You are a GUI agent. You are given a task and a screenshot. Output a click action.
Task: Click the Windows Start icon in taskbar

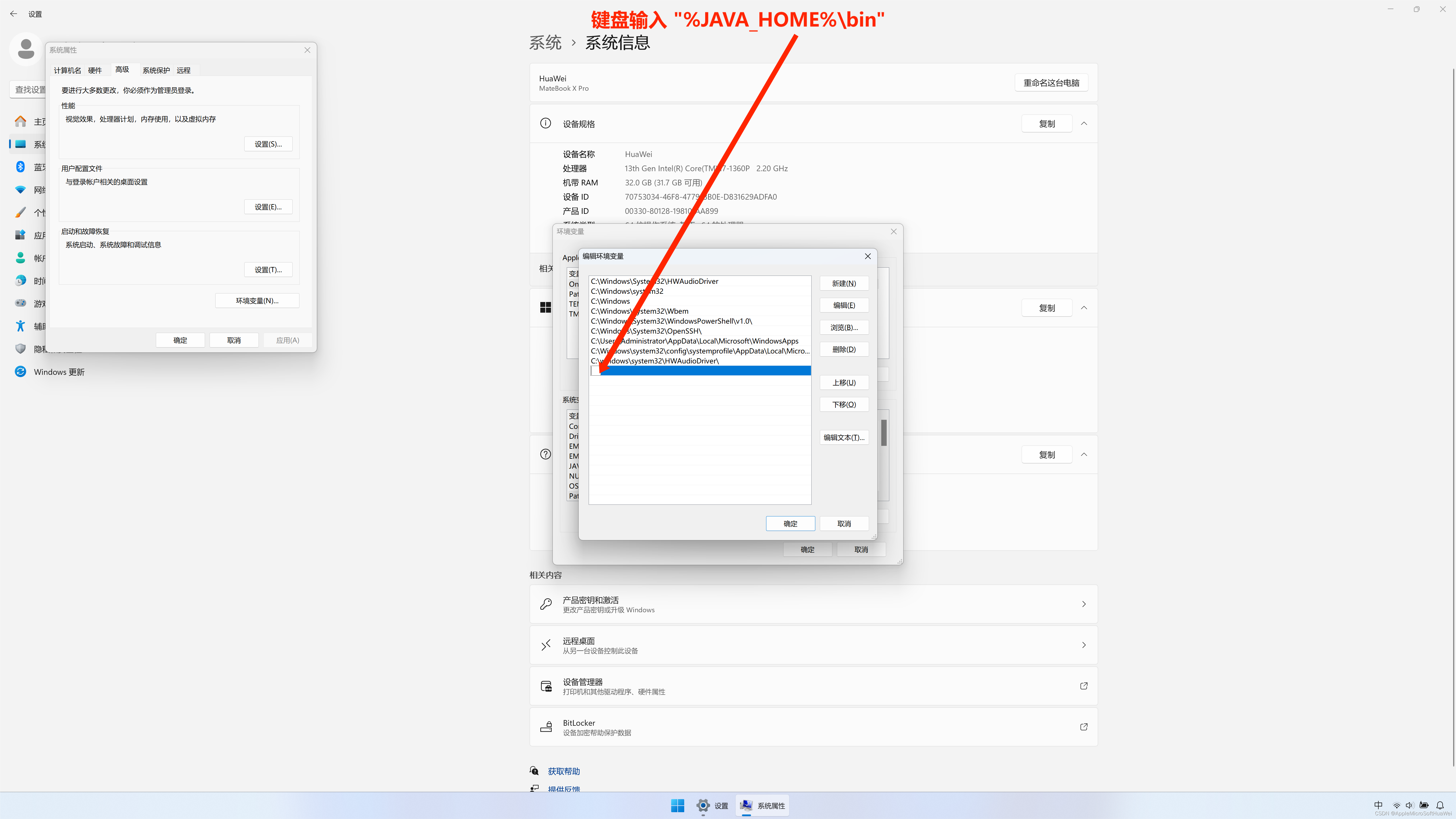(677, 805)
